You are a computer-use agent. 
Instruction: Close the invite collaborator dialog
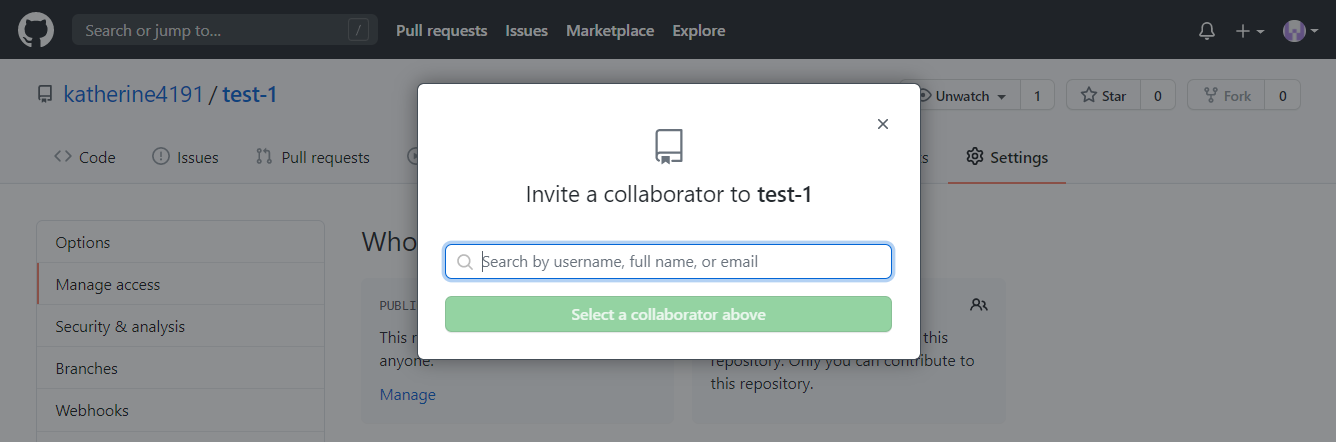pyautogui.click(x=882, y=124)
